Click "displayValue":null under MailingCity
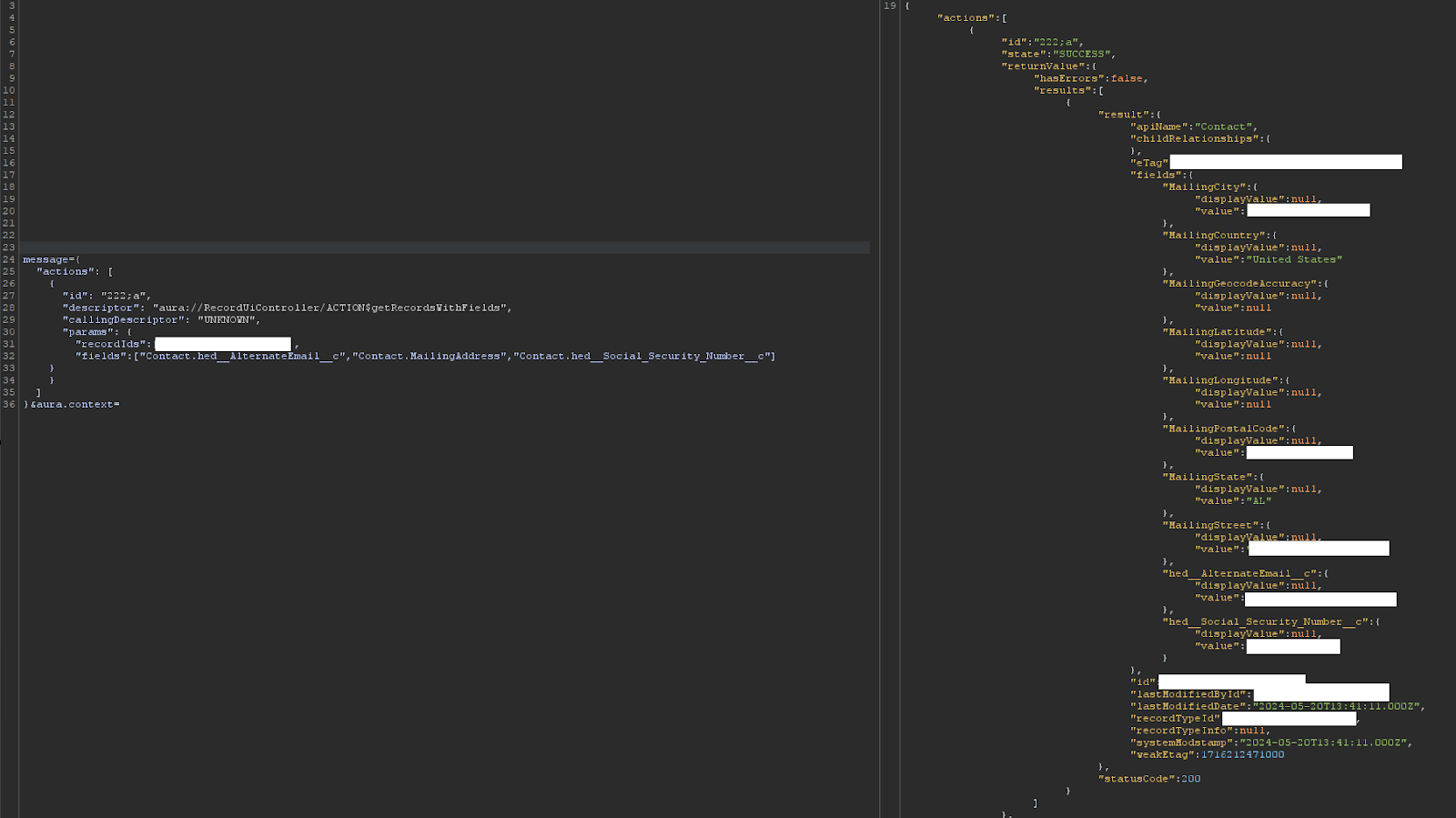The height and width of the screenshot is (818, 1456). click(1259, 199)
